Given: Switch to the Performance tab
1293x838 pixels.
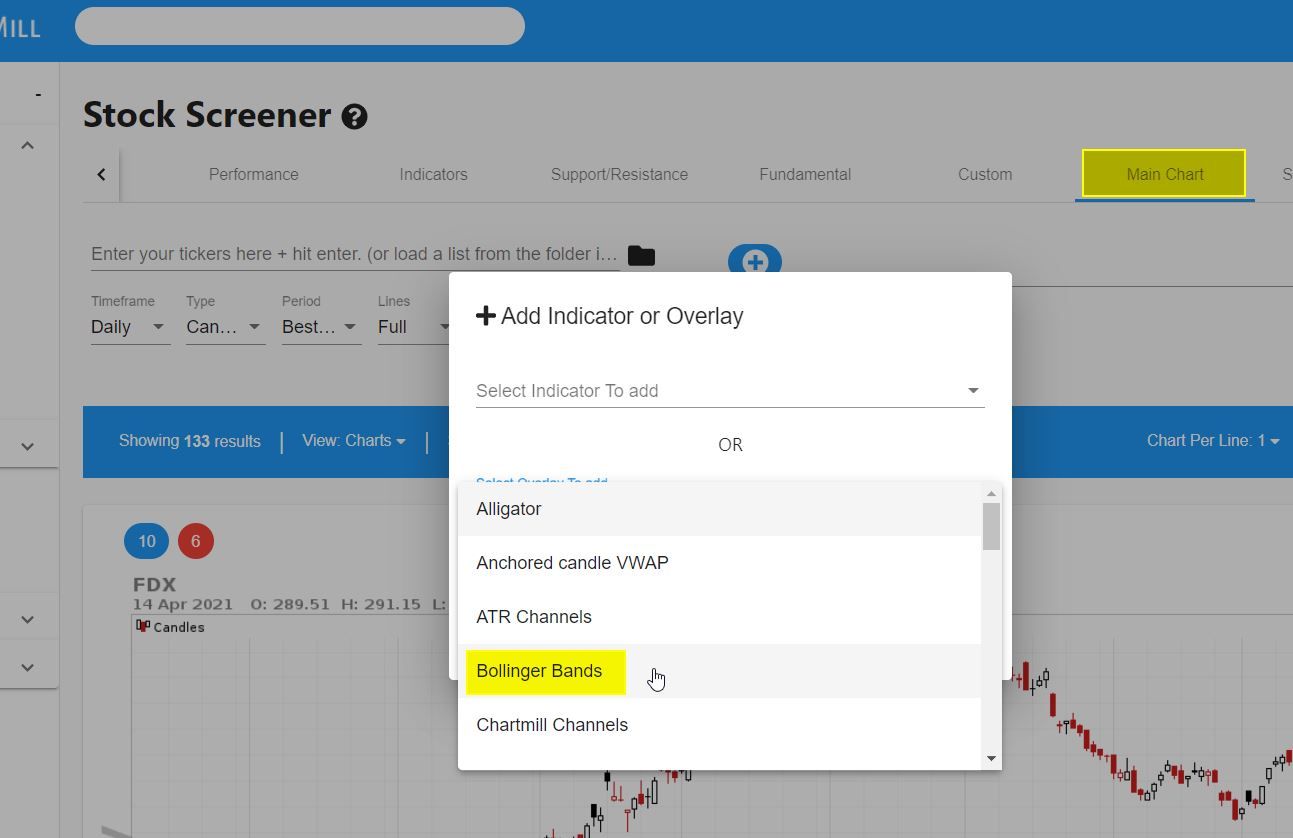Looking at the screenshot, I should coord(253,174).
